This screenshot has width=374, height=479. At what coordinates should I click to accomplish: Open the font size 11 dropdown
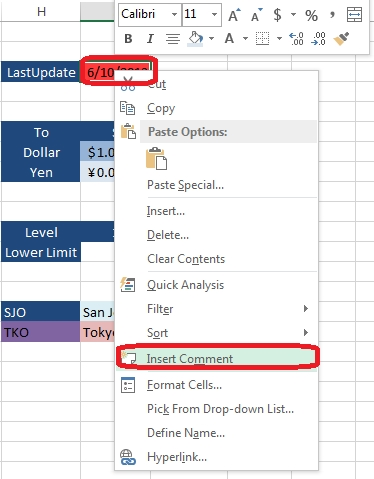(x=214, y=14)
